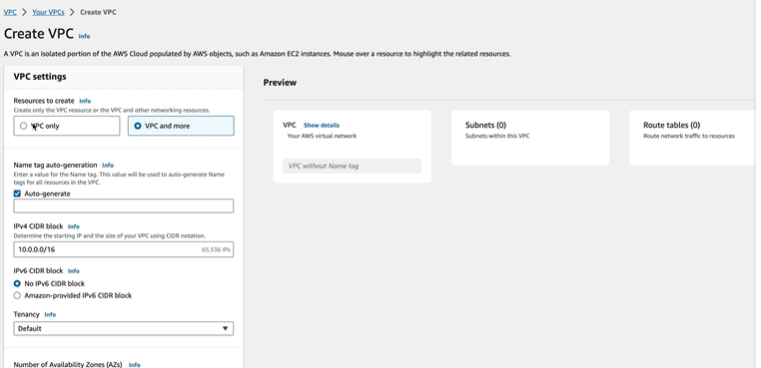Open Info for IPv4 CIDR block
761x368 pixels.
pyautogui.click(x=73, y=226)
